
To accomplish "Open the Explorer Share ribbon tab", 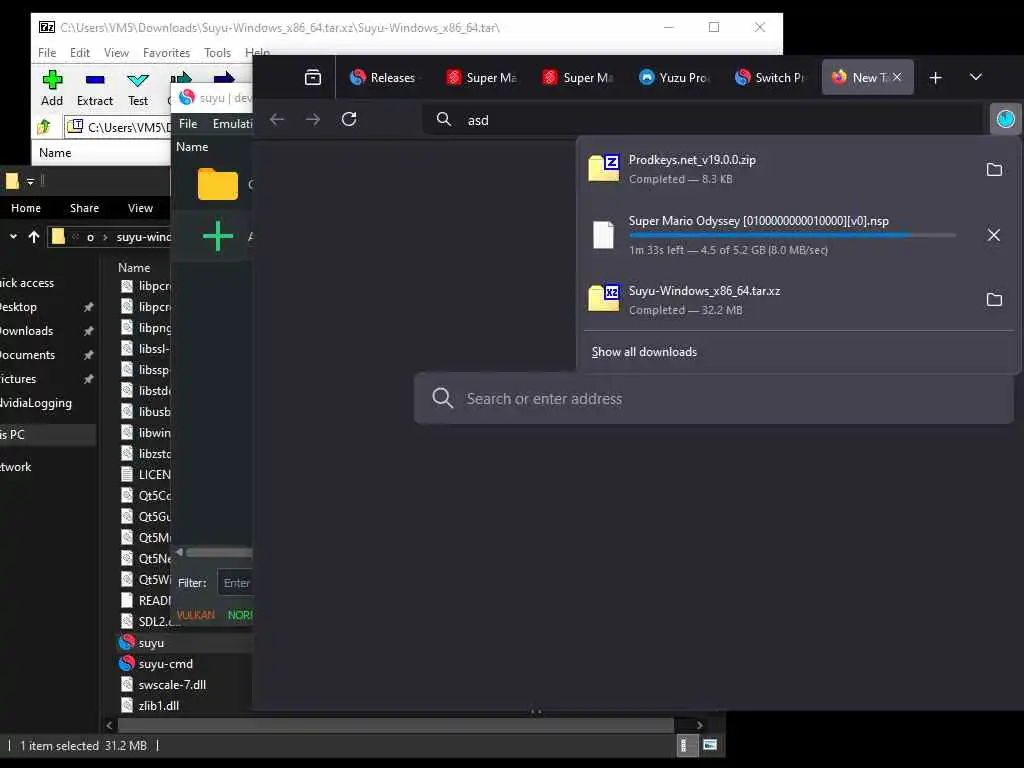I will 85,208.
